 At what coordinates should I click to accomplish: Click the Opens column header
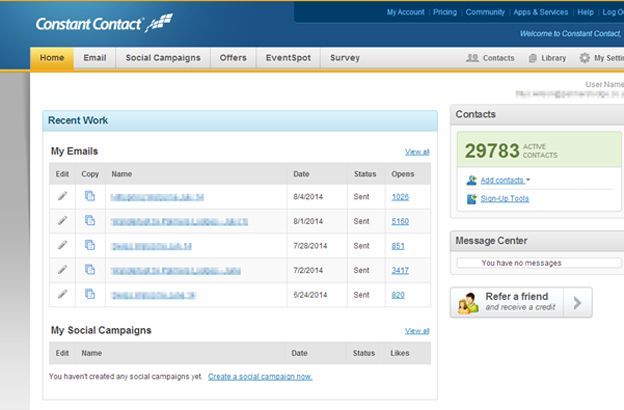tap(403, 174)
